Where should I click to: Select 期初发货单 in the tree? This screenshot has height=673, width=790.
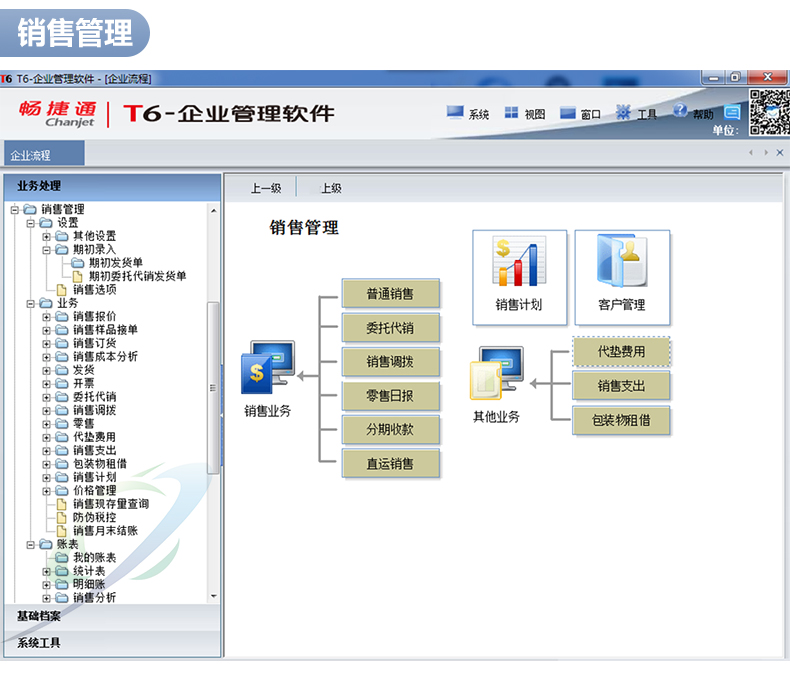tap(115, 262)
